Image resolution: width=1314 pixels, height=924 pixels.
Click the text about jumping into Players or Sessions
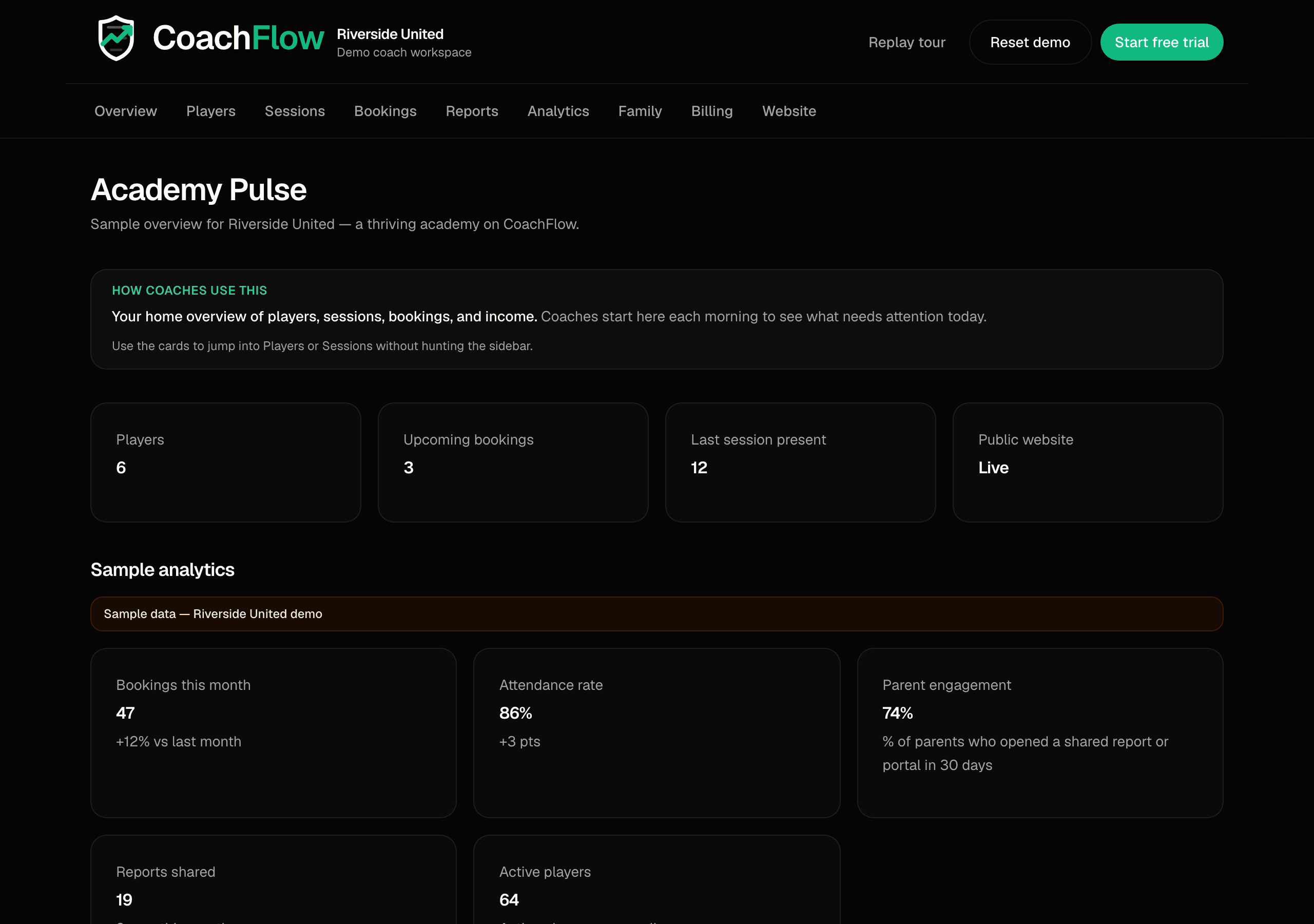[322, 346]
